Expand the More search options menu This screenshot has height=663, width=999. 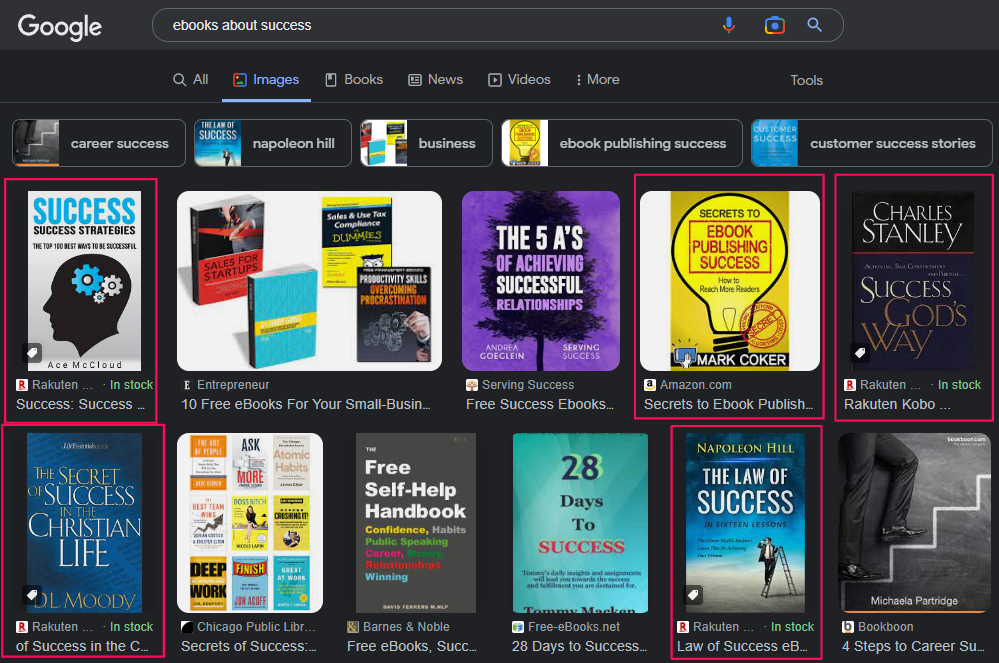[597, 80]
